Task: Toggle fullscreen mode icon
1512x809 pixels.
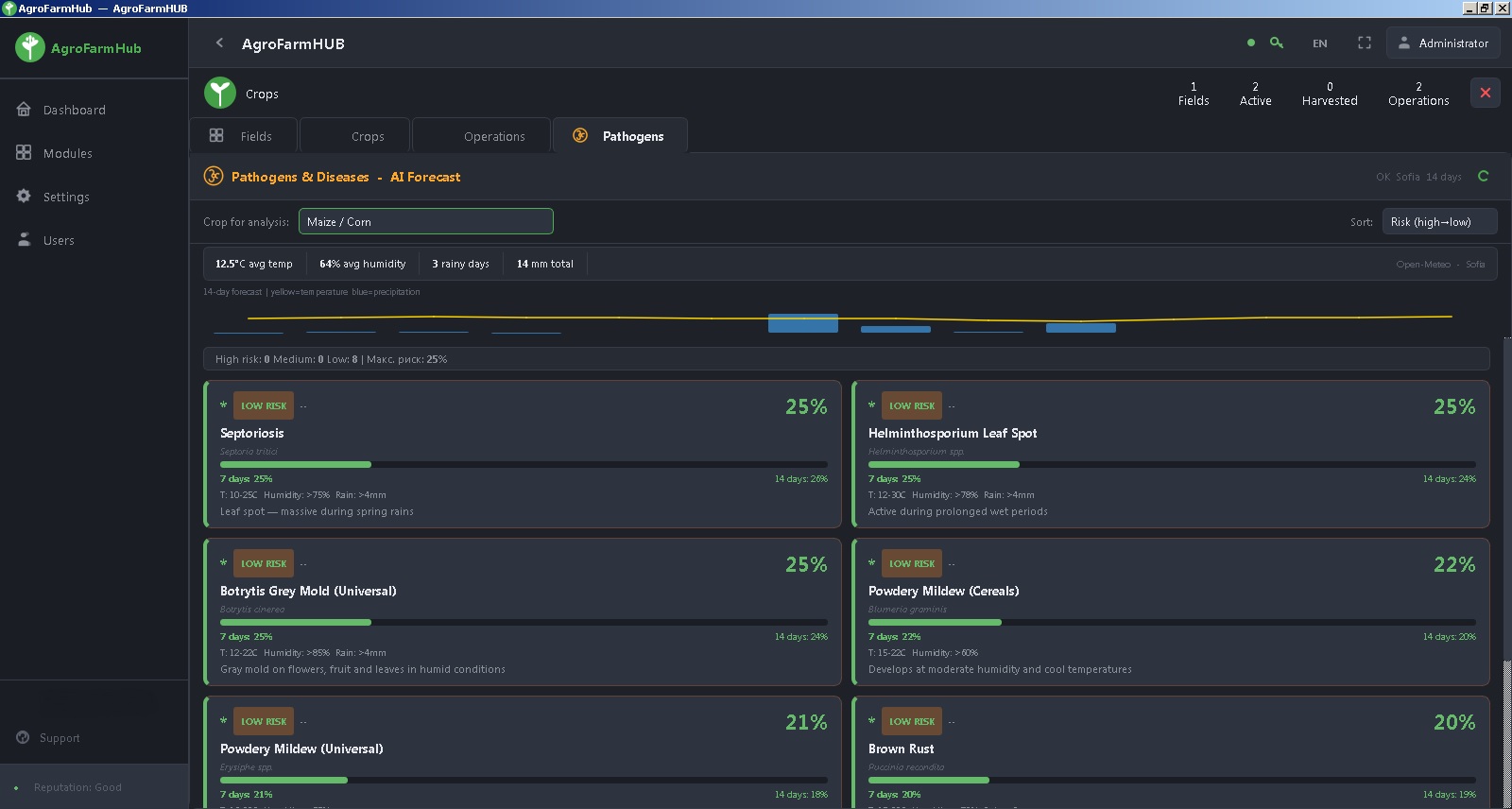Action: 1365,43
